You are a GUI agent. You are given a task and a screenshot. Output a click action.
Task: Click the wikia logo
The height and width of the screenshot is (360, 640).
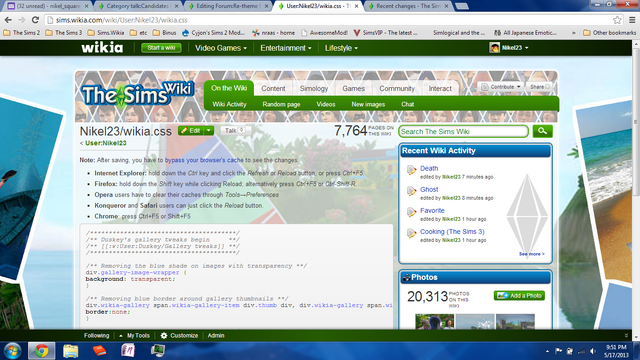pyautogui.click(x=102, y=48)
